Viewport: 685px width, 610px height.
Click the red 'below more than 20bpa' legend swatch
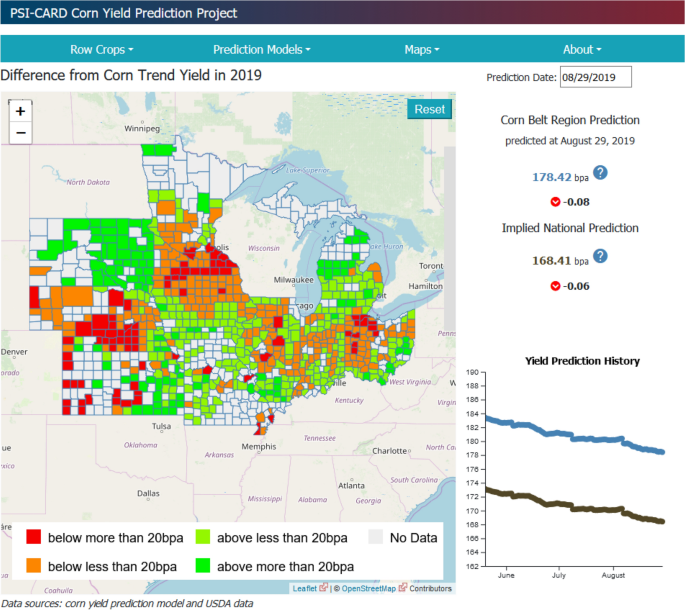[x=34, y=539]
